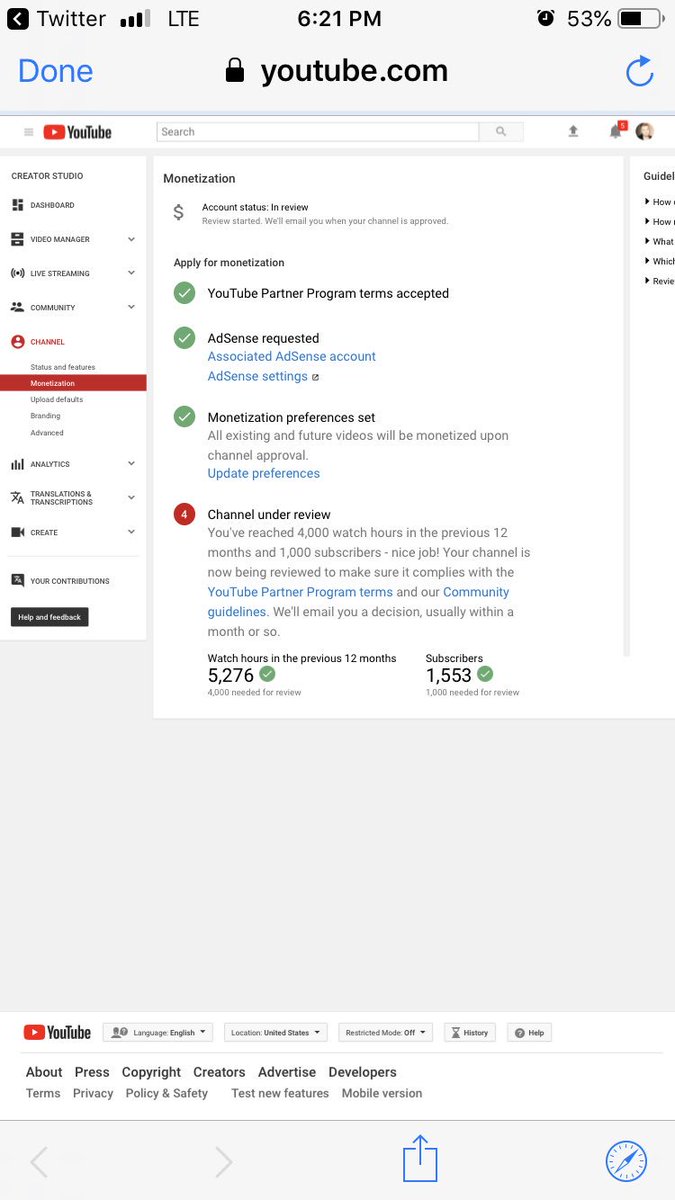Open the AdSense settings link

(258, 376)
